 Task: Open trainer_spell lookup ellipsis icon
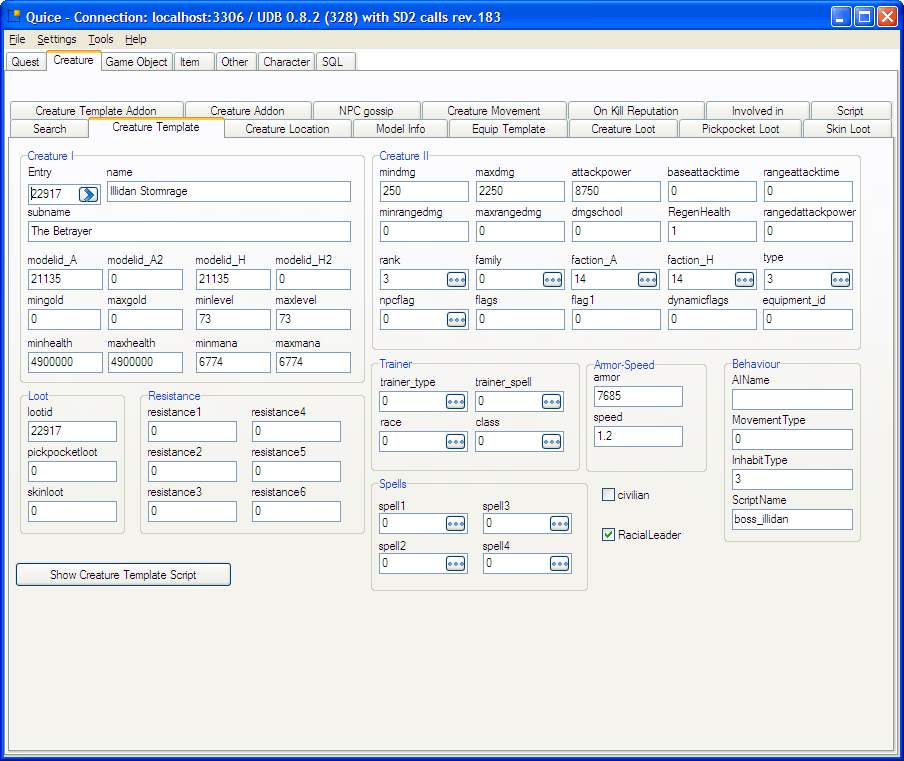point(552,402)
